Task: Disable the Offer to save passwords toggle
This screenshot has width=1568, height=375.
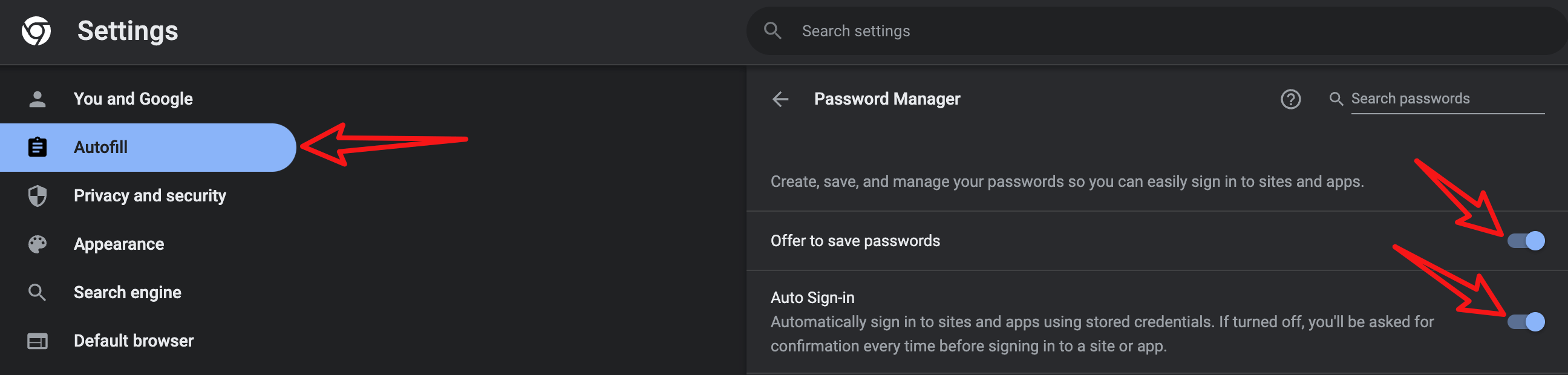Action: [x=1526, y=241]
